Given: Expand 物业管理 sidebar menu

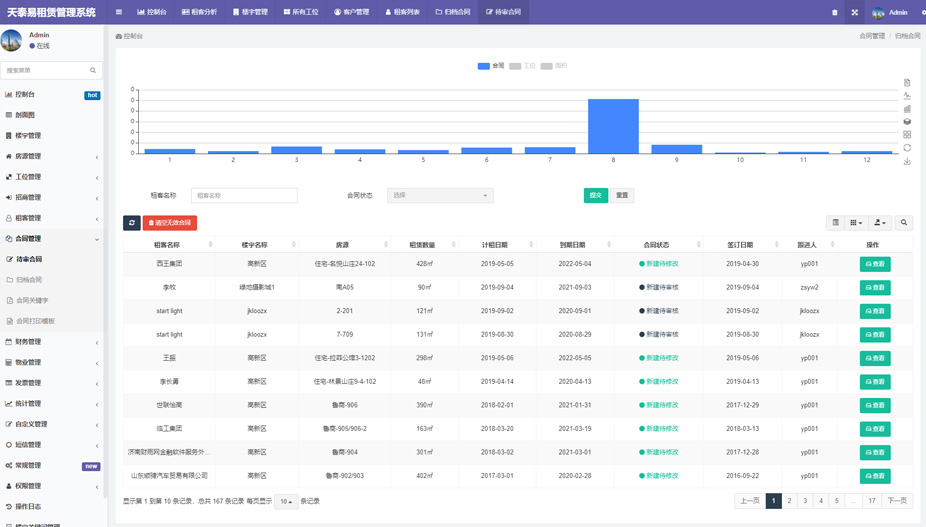Looking at the screenshot, I should click(52, 363).
